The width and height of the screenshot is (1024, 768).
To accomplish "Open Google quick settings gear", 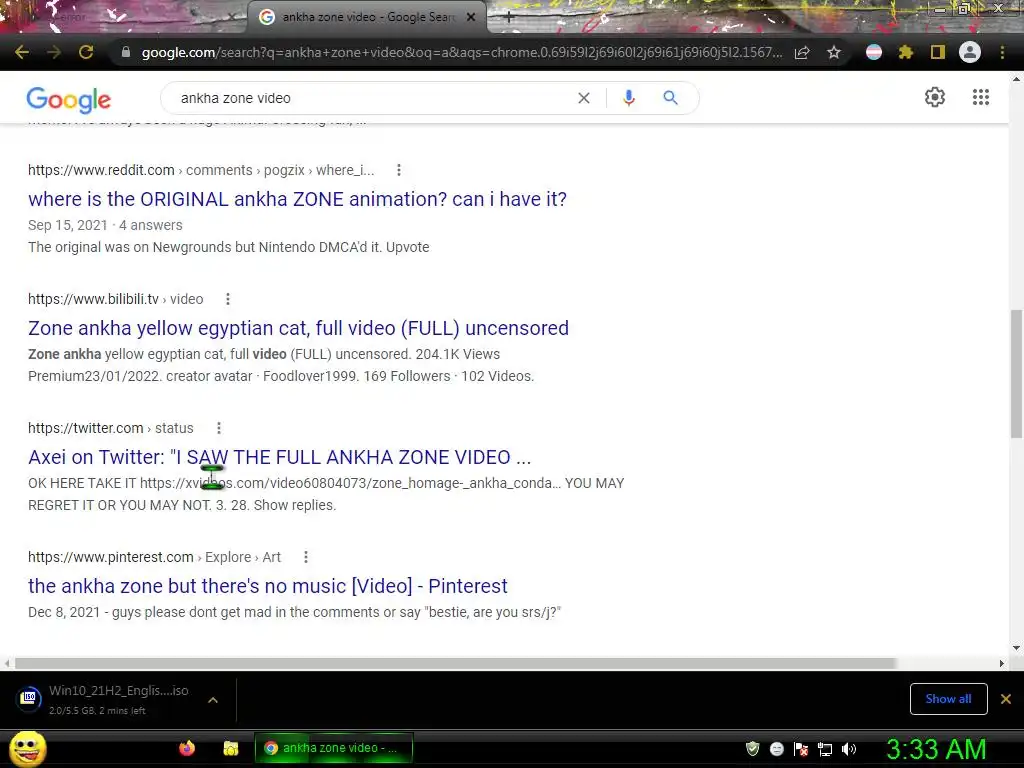I will tap(935, 97).
